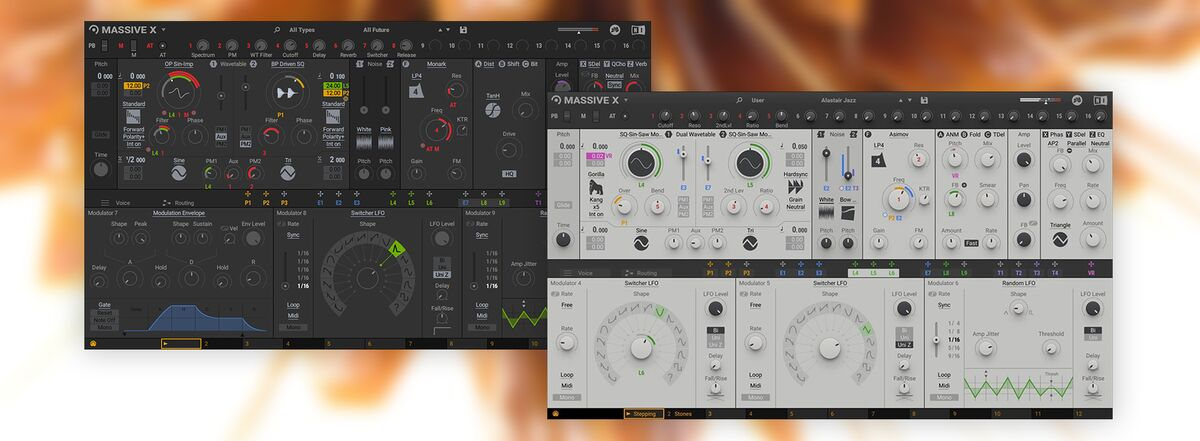Click the LP4 filter slope icon in Asimov filter
Viewport: 1200px width, 441px height.
coord(878,161)
